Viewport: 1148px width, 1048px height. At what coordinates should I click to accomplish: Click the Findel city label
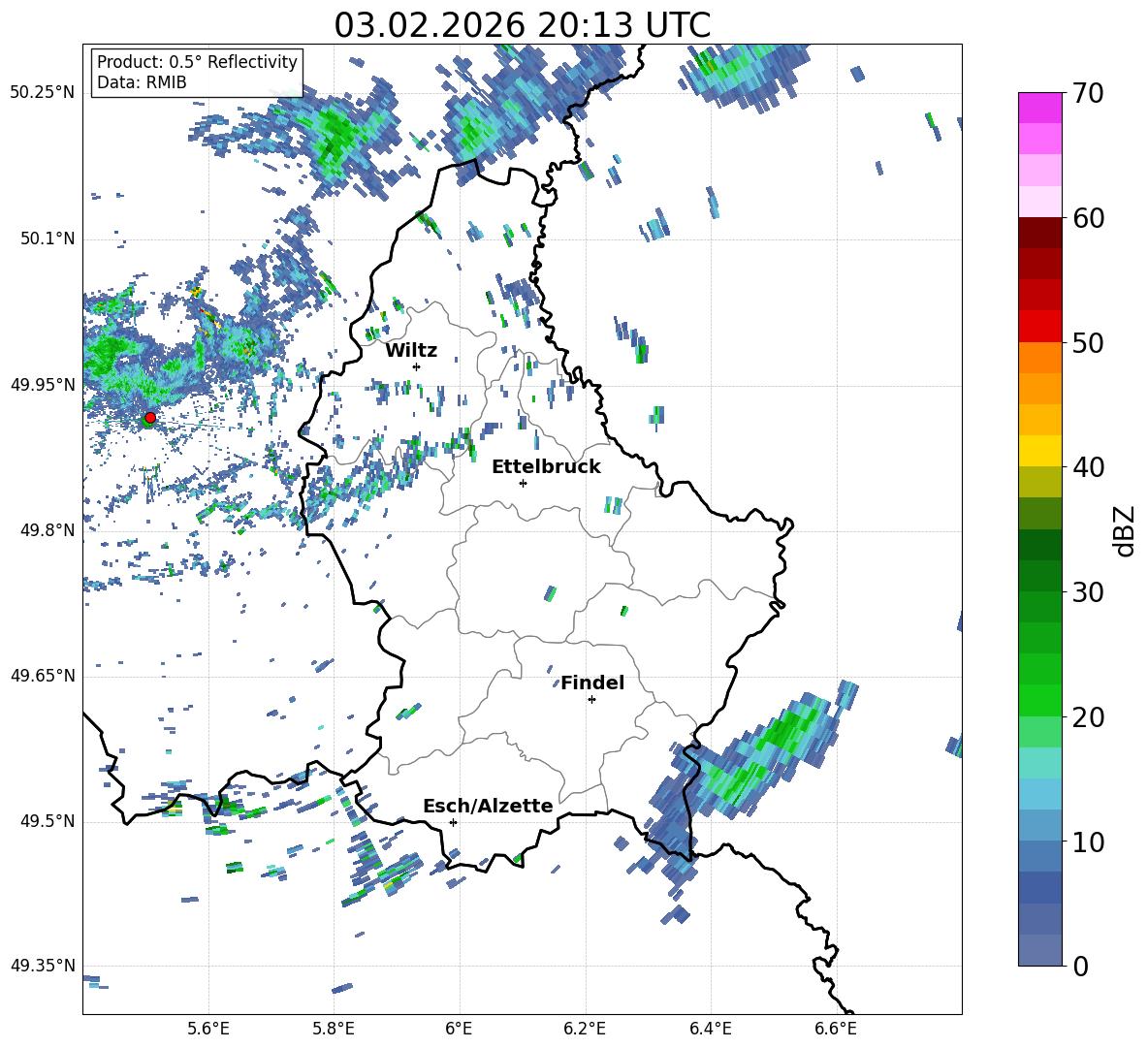[592, 683]
